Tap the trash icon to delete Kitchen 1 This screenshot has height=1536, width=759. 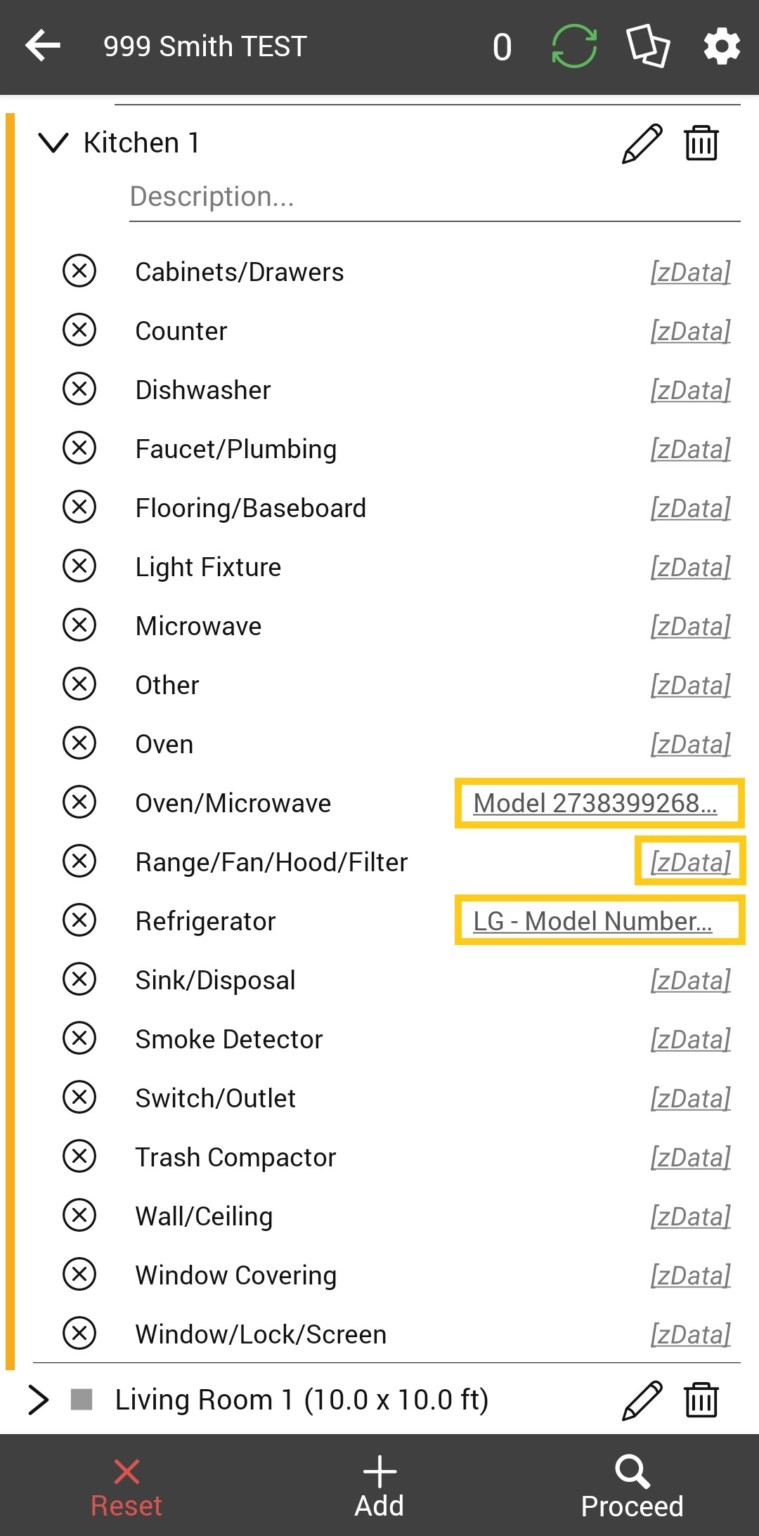pyautogui.click(x=701, y=142)
